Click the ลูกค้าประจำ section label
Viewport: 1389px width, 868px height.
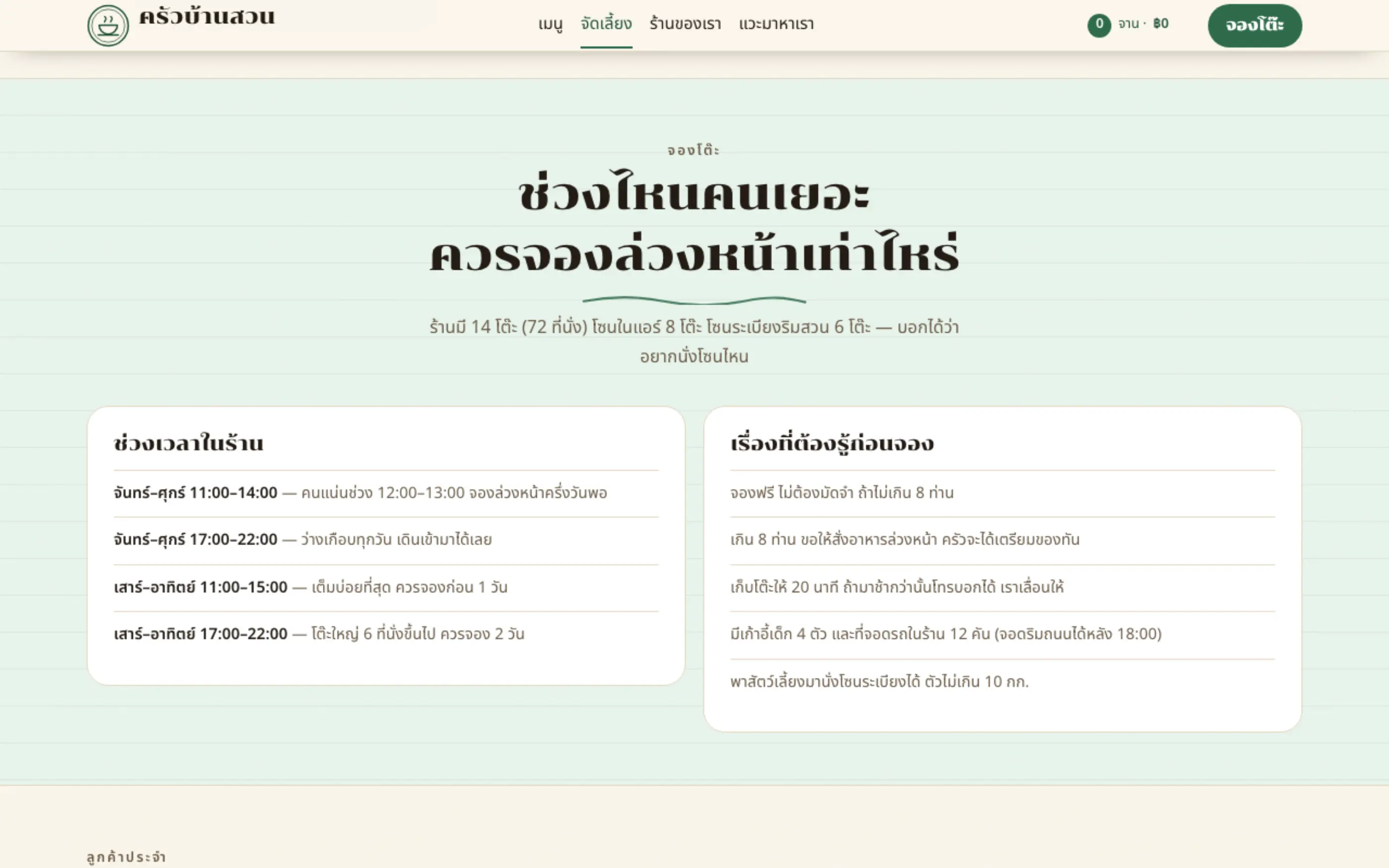[126, 857]
